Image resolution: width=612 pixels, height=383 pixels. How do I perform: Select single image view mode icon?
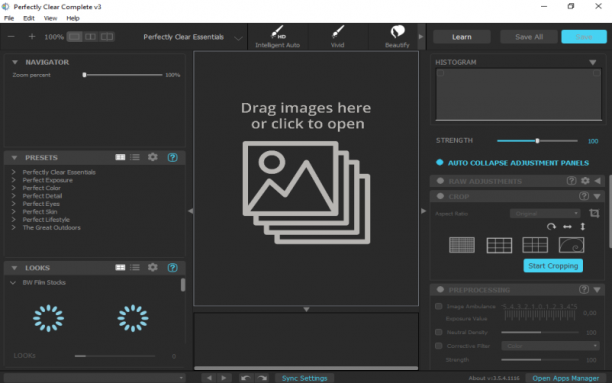[x=75, y=37]
